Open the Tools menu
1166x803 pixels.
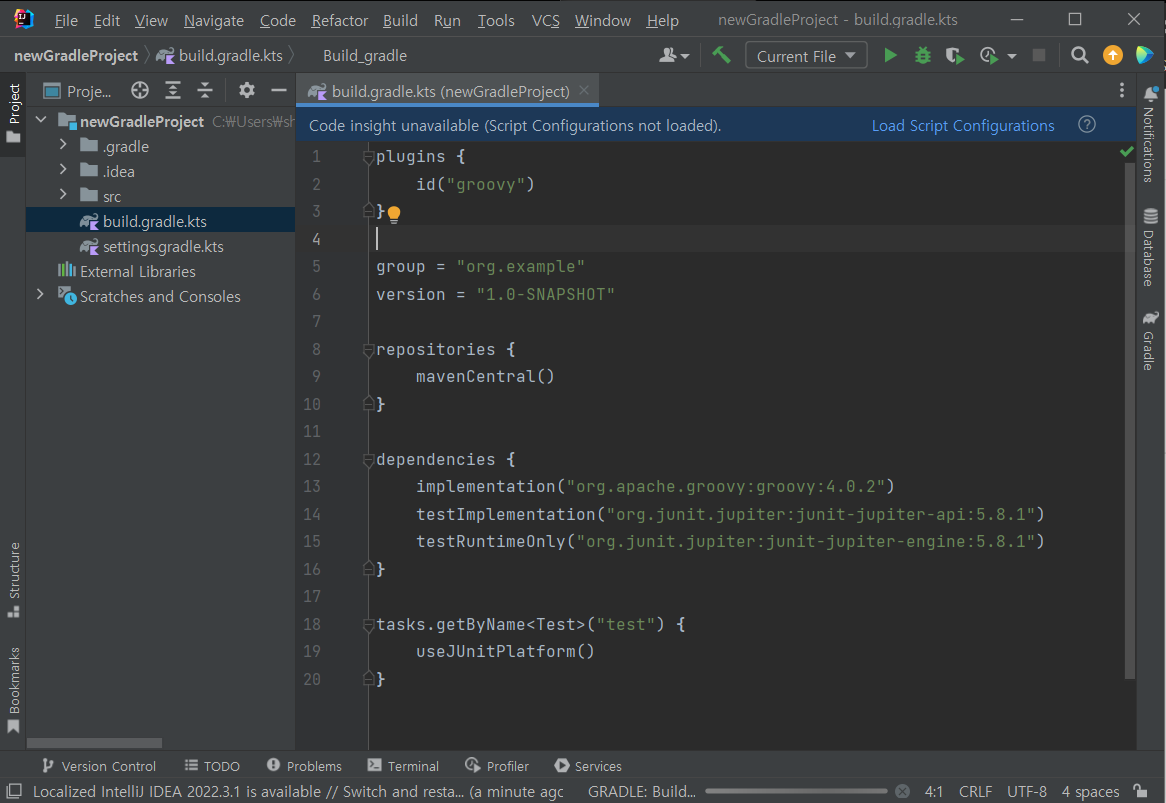coord(495,20)
